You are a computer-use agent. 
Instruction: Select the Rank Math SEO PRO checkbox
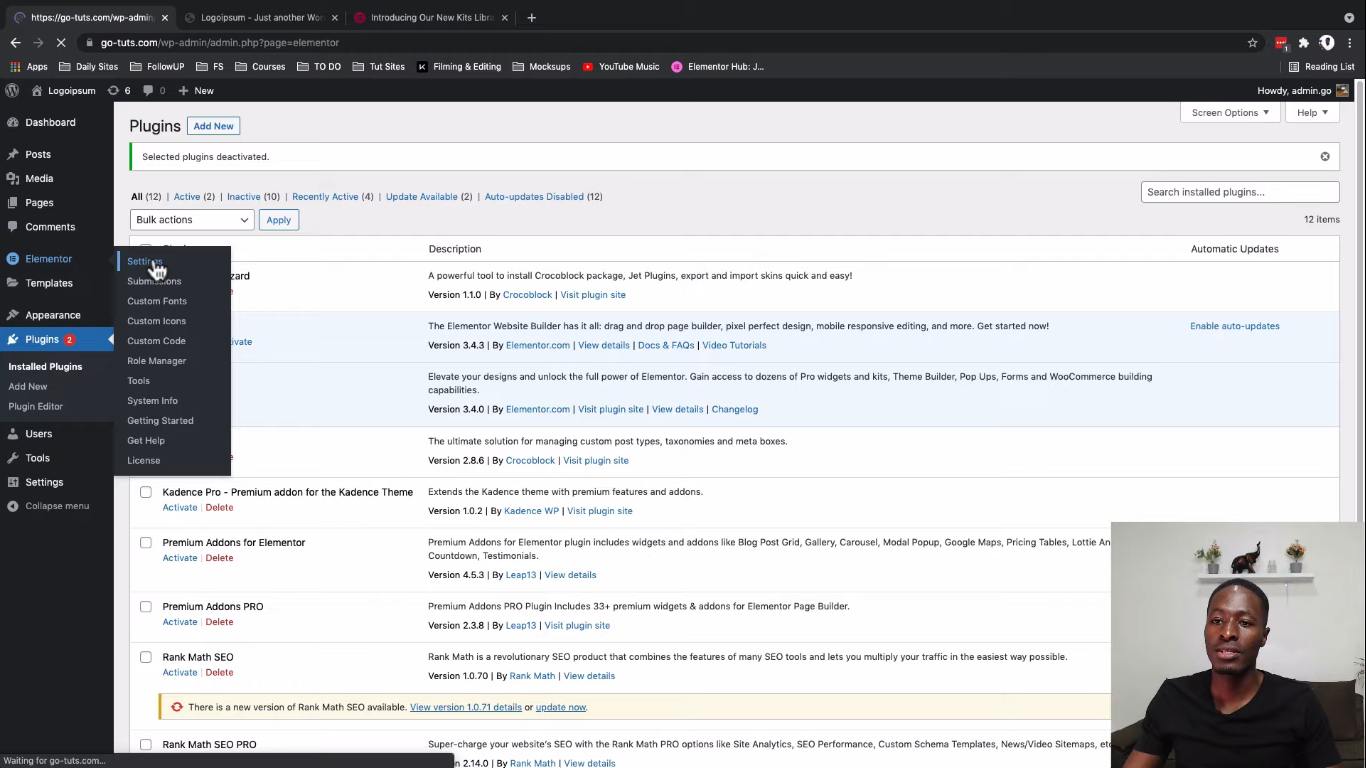[146, 744]
